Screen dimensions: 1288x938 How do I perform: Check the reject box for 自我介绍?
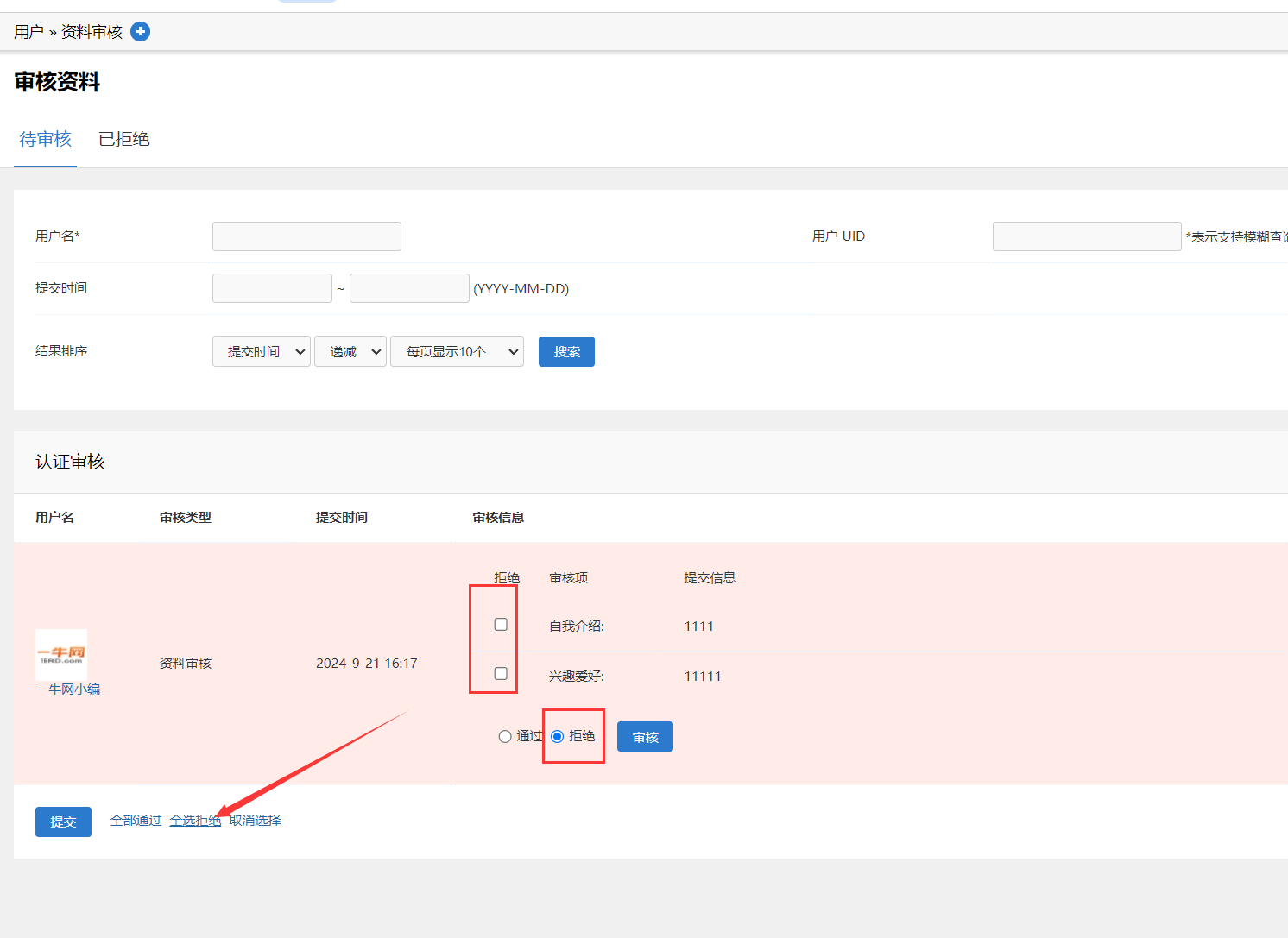click(x=501, y=624)
